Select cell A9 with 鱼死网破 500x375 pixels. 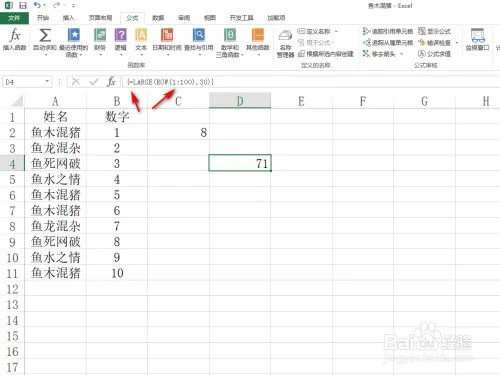55,242
